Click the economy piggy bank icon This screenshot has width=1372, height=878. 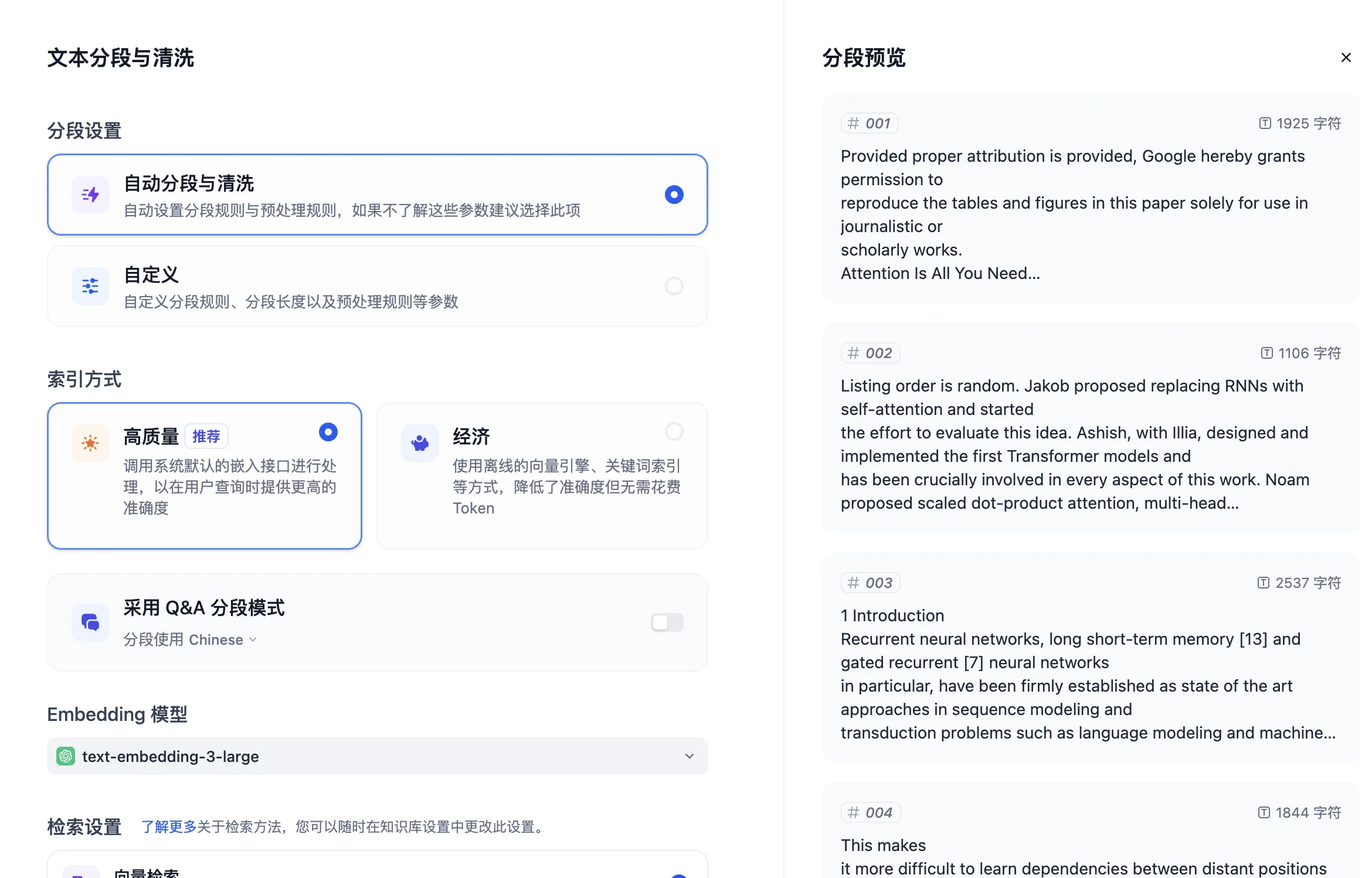pyautogui.click(x=420, y=443)
